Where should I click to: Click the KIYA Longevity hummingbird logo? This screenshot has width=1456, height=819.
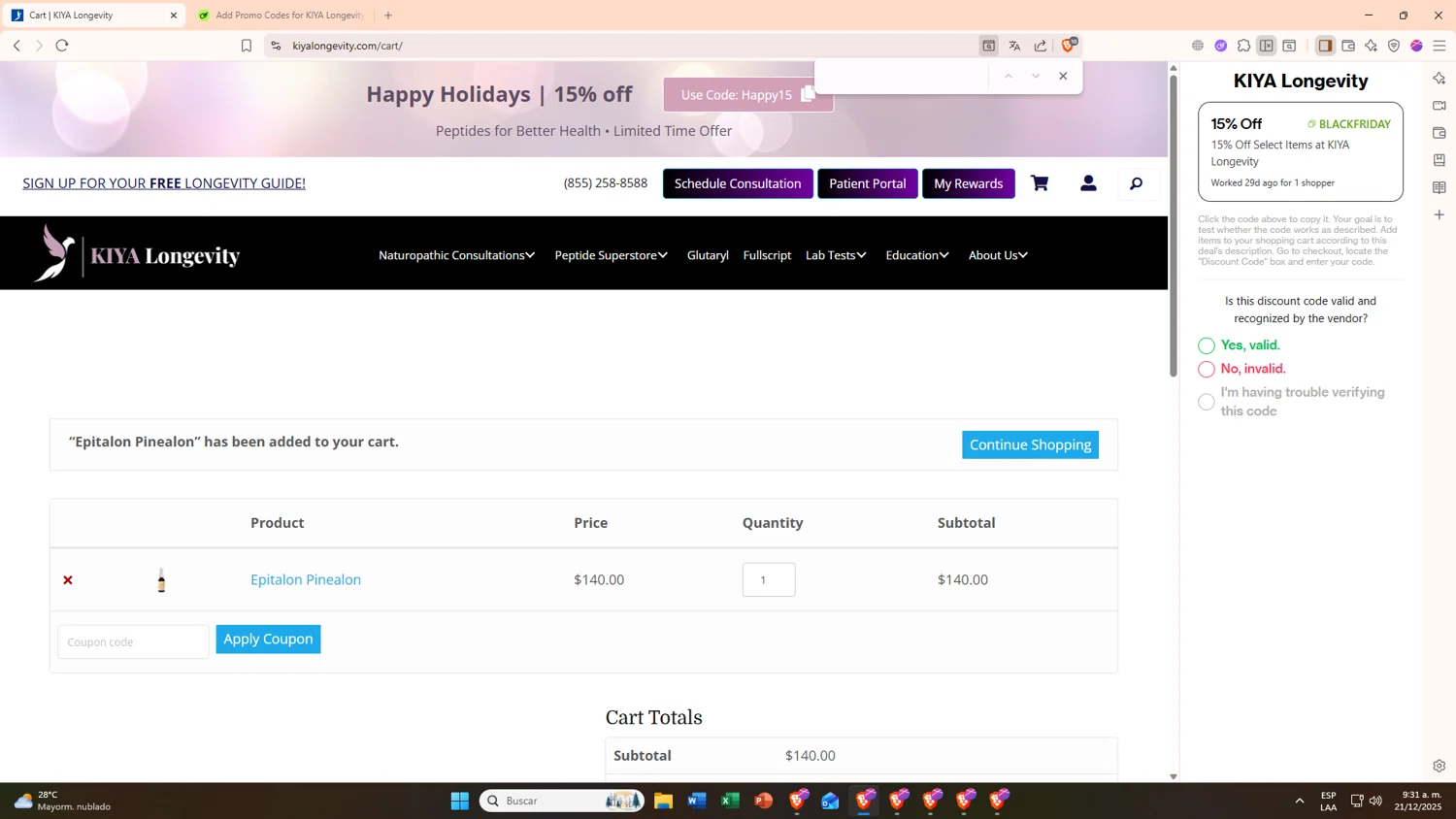137,254
